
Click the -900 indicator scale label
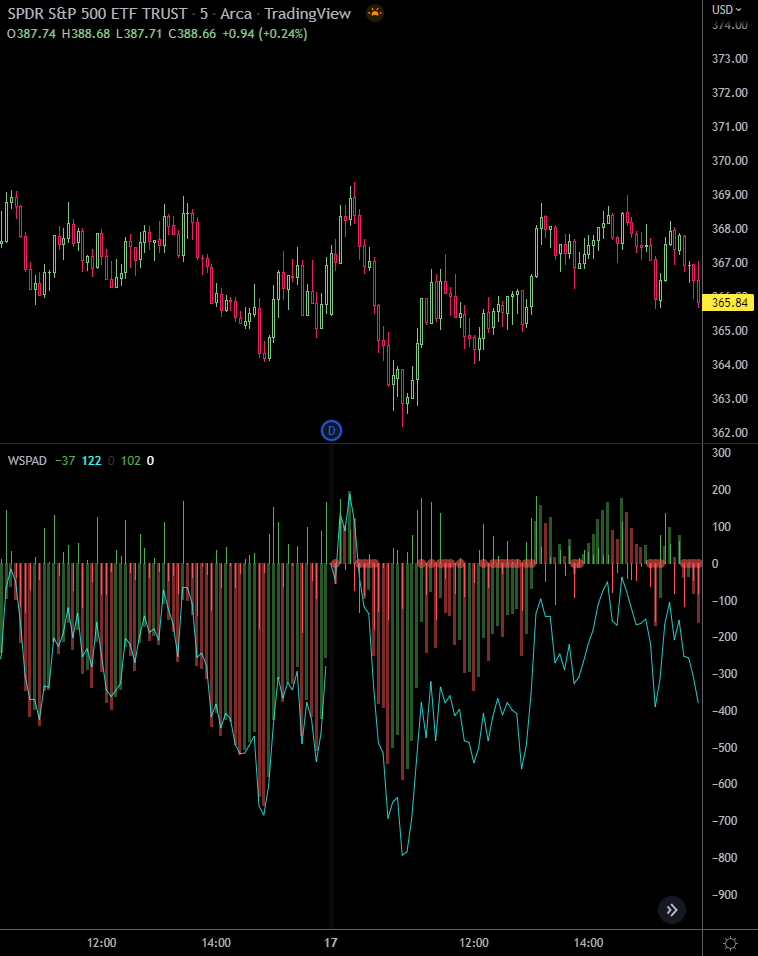pyautogui.click(x=724, y=894)
